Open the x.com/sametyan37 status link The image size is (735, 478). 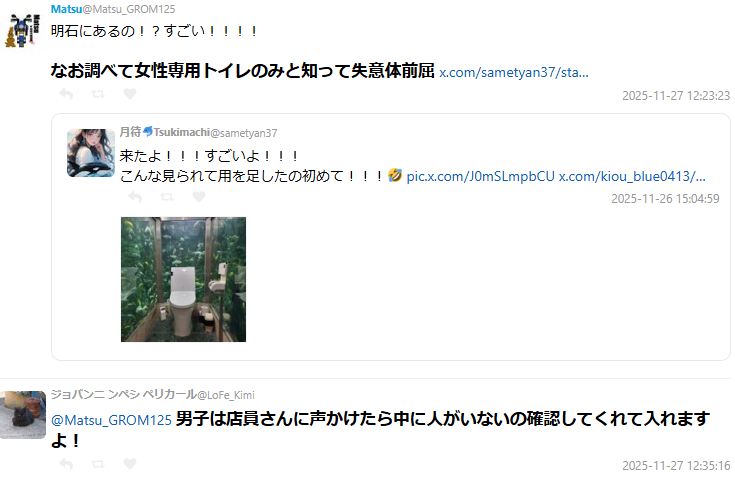click(514, 73)
